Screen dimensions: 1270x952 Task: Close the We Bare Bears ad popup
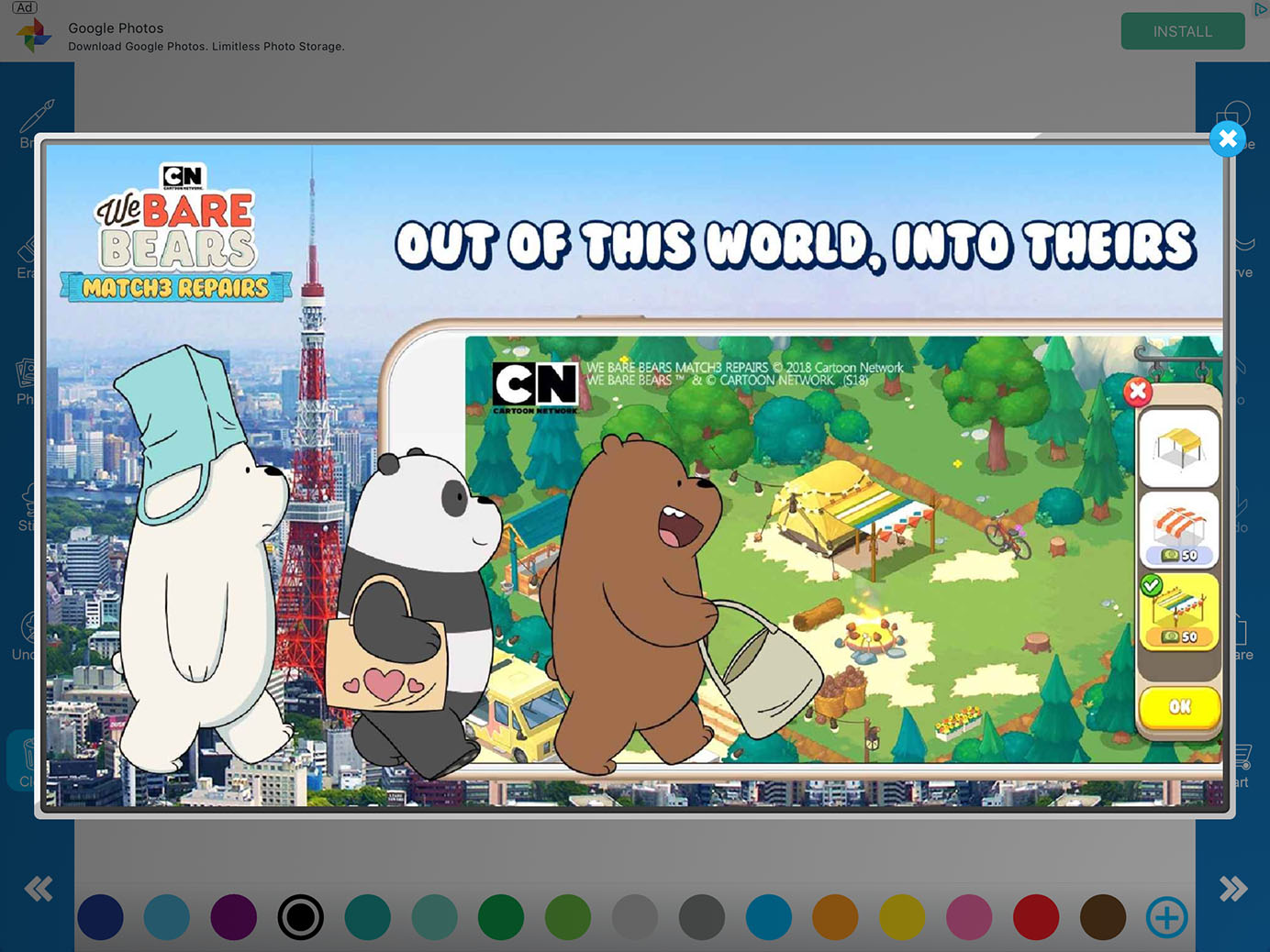(x=1227, y=139)
